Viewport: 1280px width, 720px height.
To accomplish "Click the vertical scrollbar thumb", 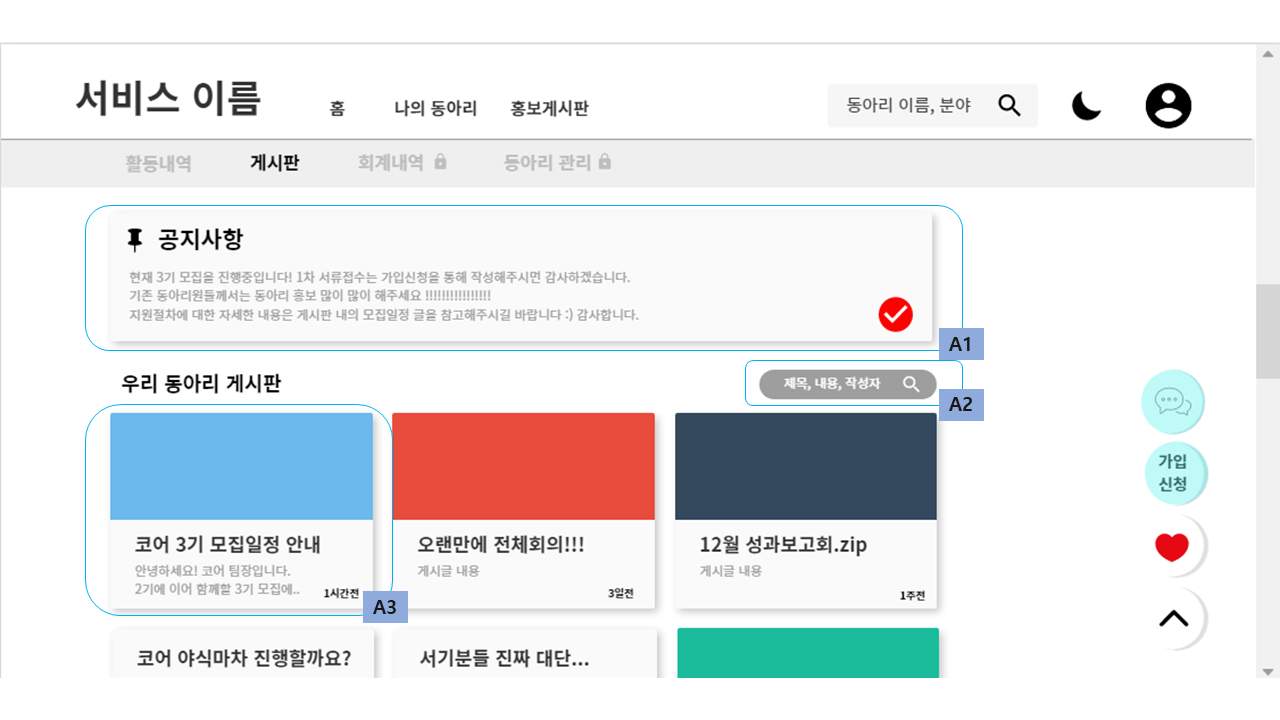I will 1268,331.
